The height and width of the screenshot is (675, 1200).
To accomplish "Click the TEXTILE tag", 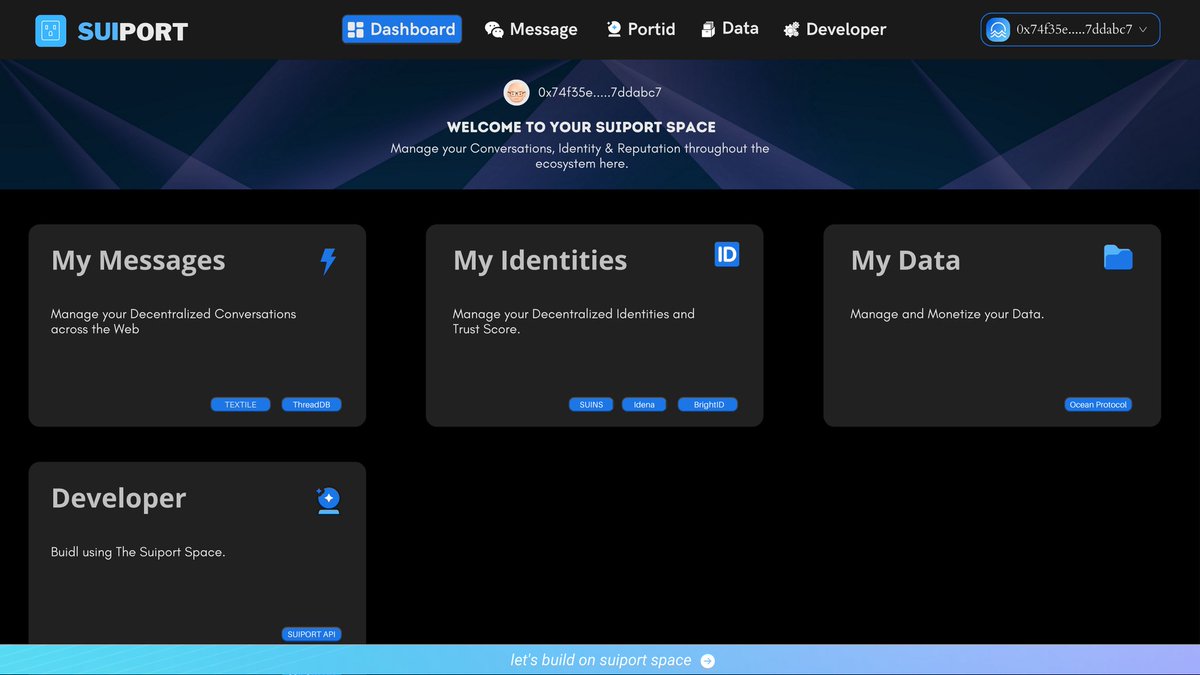I will coord(240,405).
